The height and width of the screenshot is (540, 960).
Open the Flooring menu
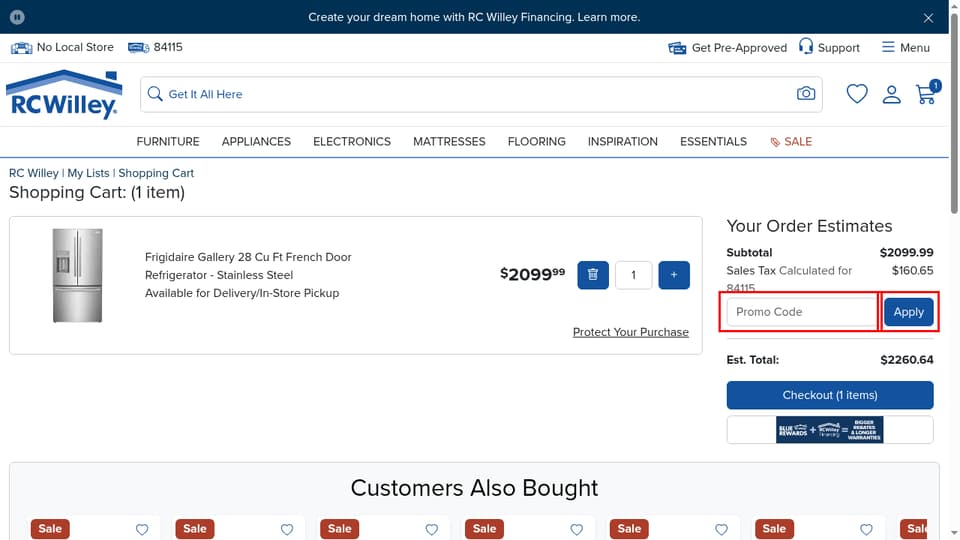[x=536, y=141]
